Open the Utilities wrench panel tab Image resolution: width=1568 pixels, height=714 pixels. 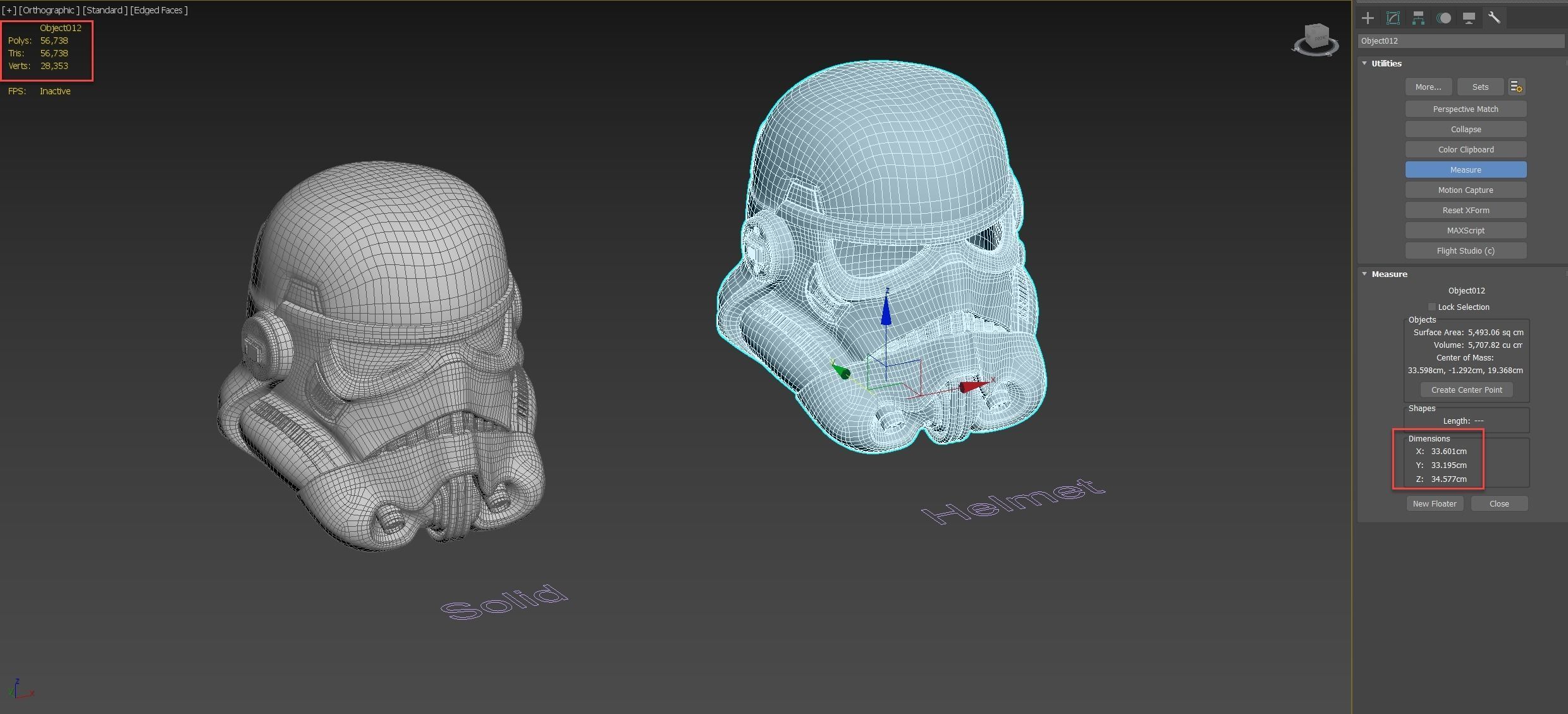pos(1494,18)
